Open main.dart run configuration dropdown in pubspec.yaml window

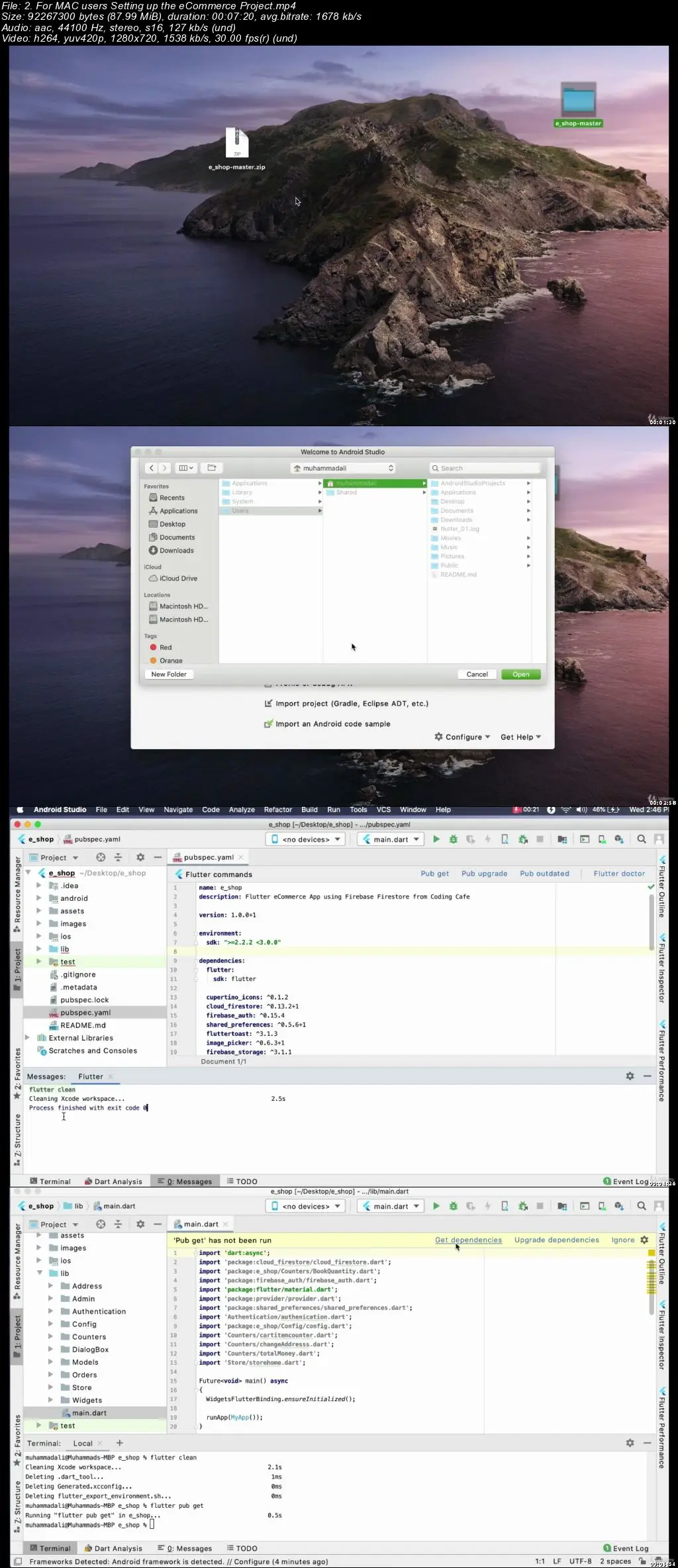391,839
